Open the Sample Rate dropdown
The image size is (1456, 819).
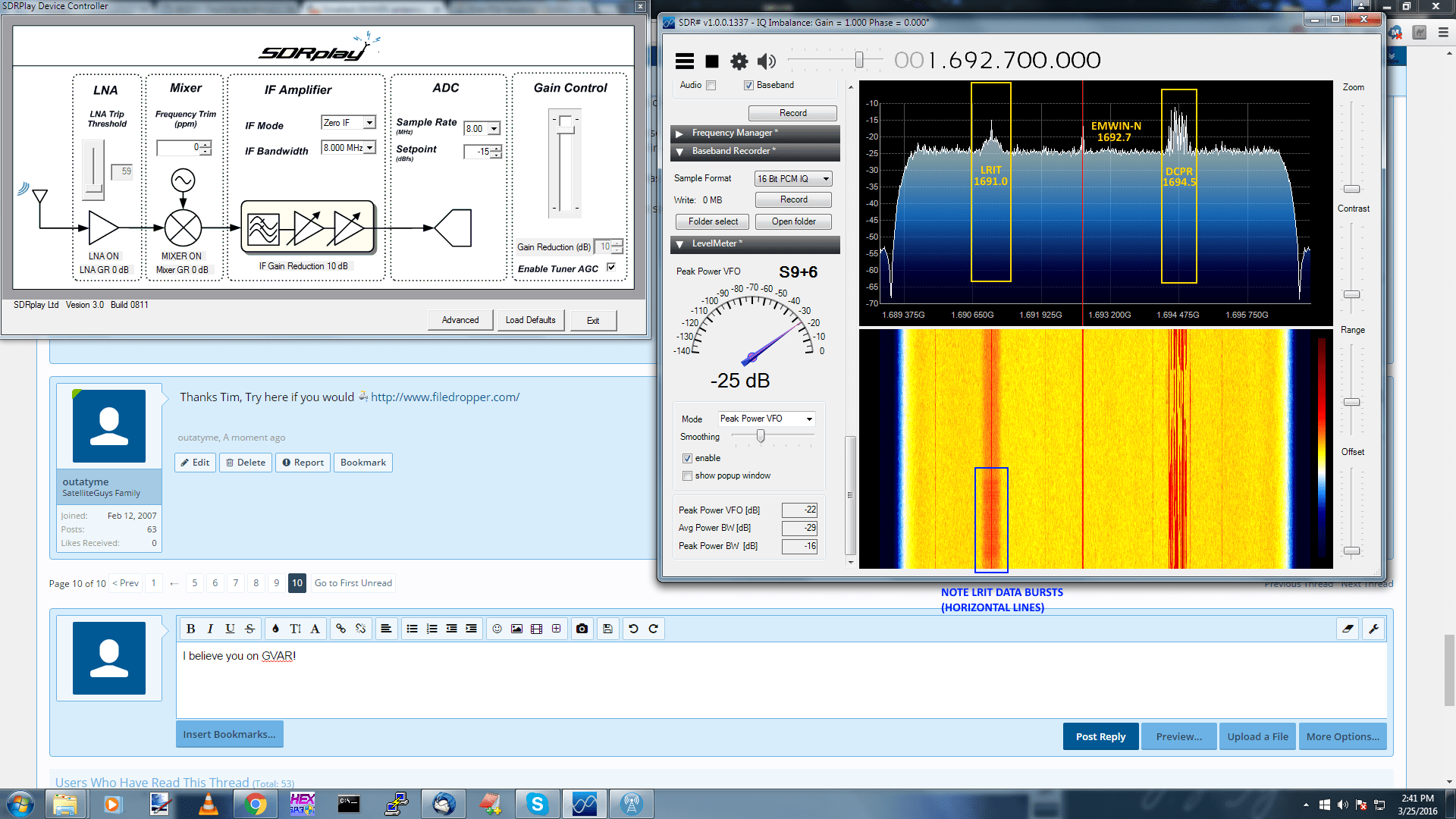coord(494,129)
